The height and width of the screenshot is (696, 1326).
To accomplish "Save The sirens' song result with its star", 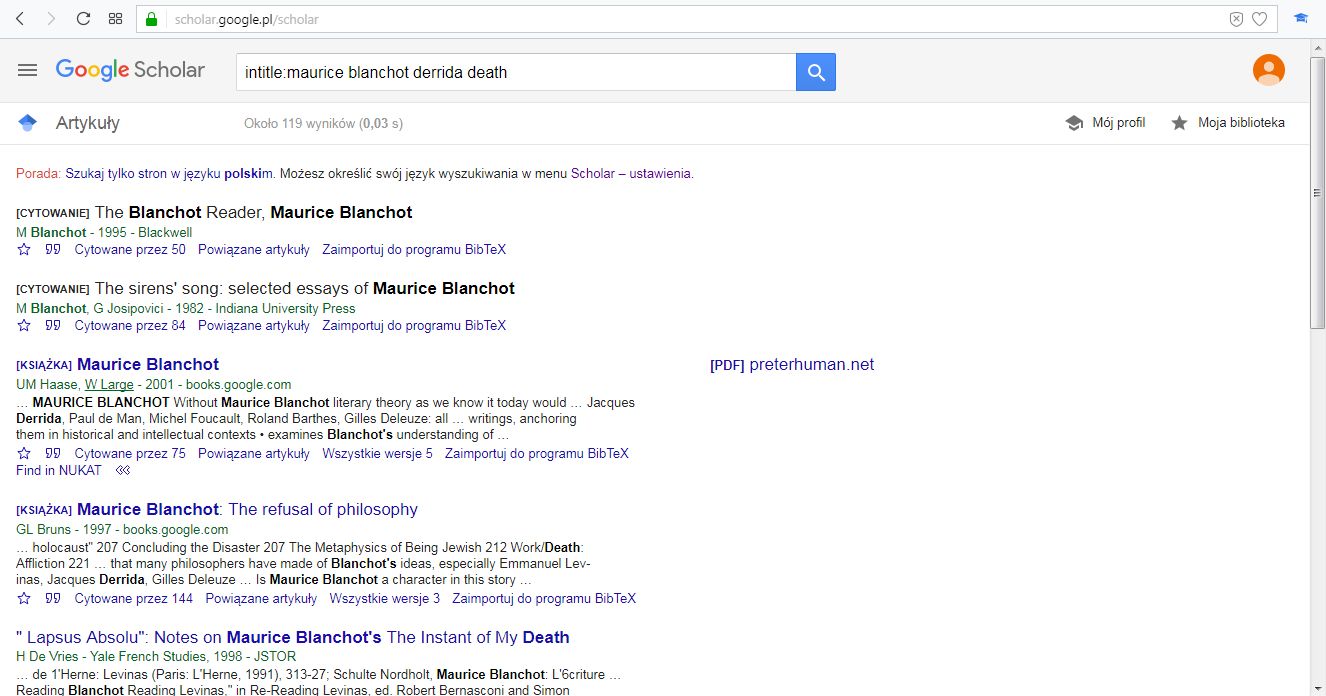I will tap(23, 325).
